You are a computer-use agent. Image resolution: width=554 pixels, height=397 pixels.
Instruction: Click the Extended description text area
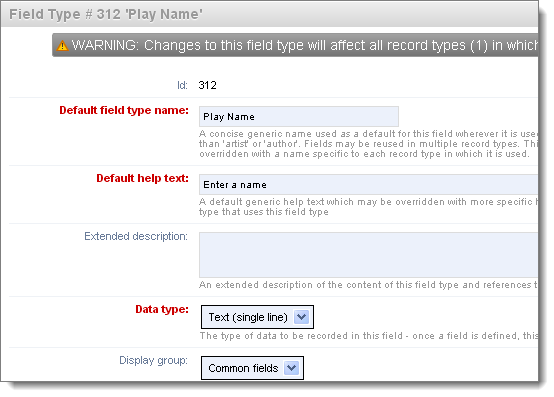pos(369,255)
